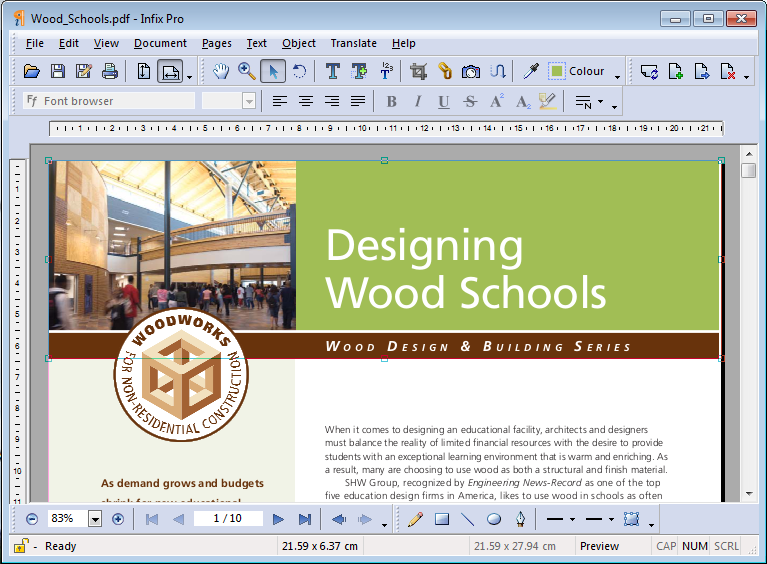The image size is (767, 564).
Task: Toggle Underline text formatting
Action: pyautogui.click(x=443, y=101)
